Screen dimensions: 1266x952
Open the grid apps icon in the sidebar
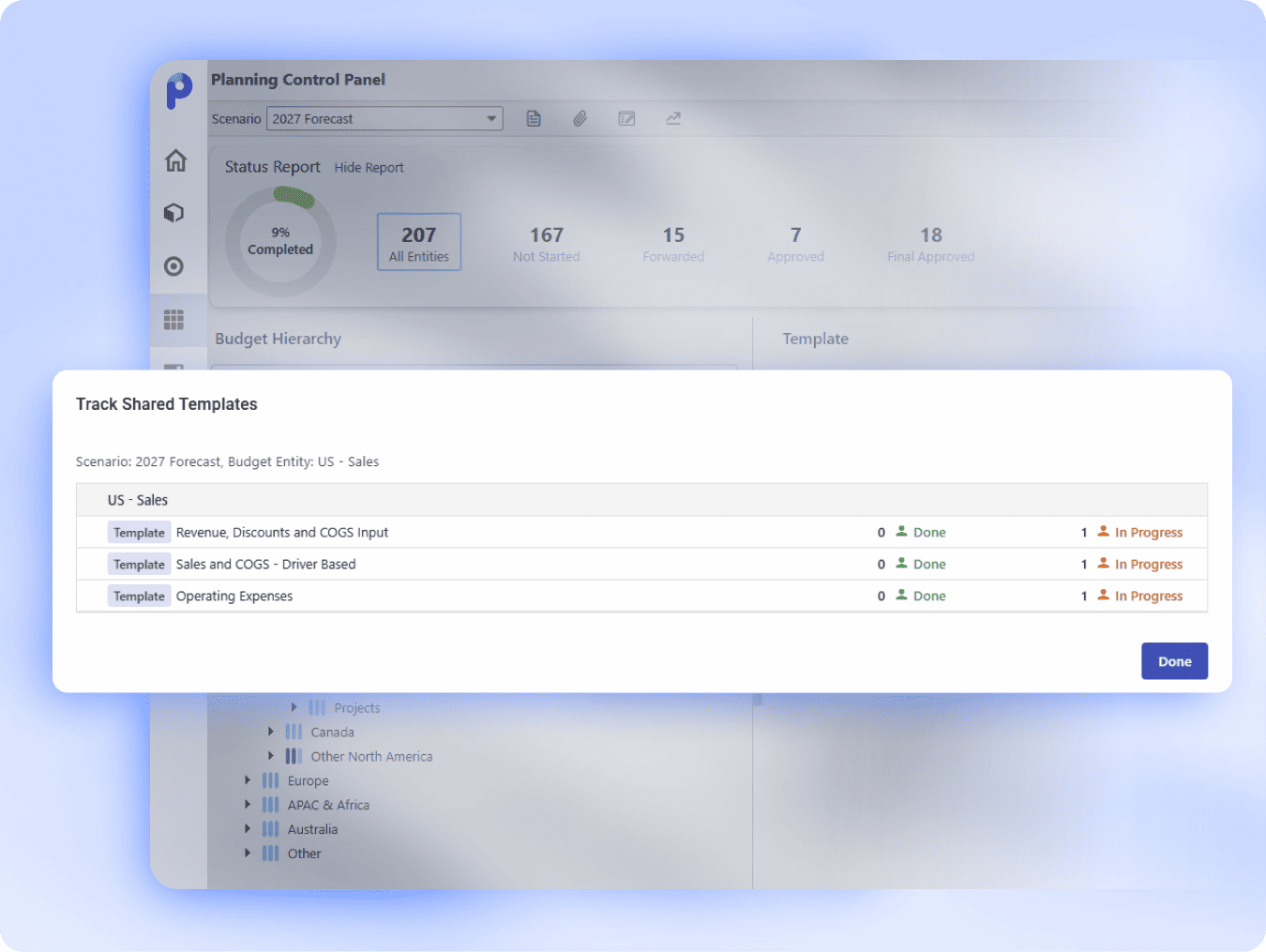coord(173,320)
